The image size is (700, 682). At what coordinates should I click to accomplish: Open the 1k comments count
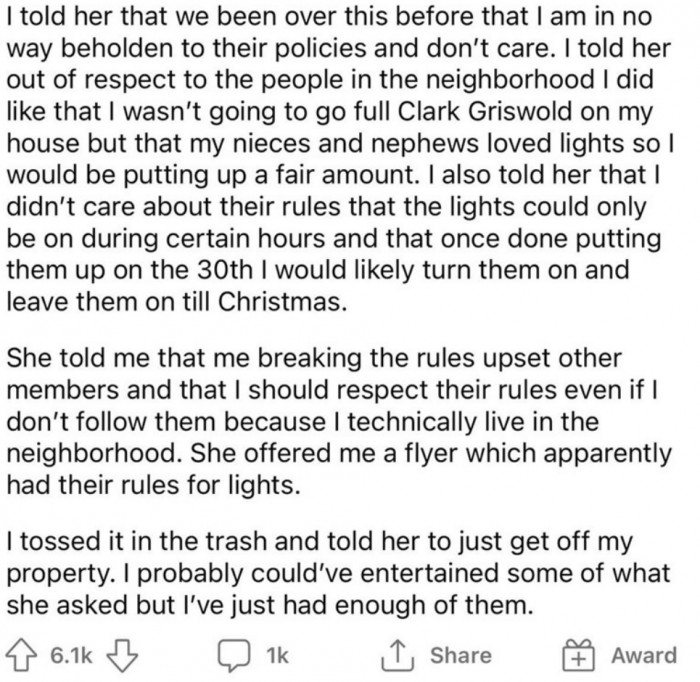(x=277, y=655)
